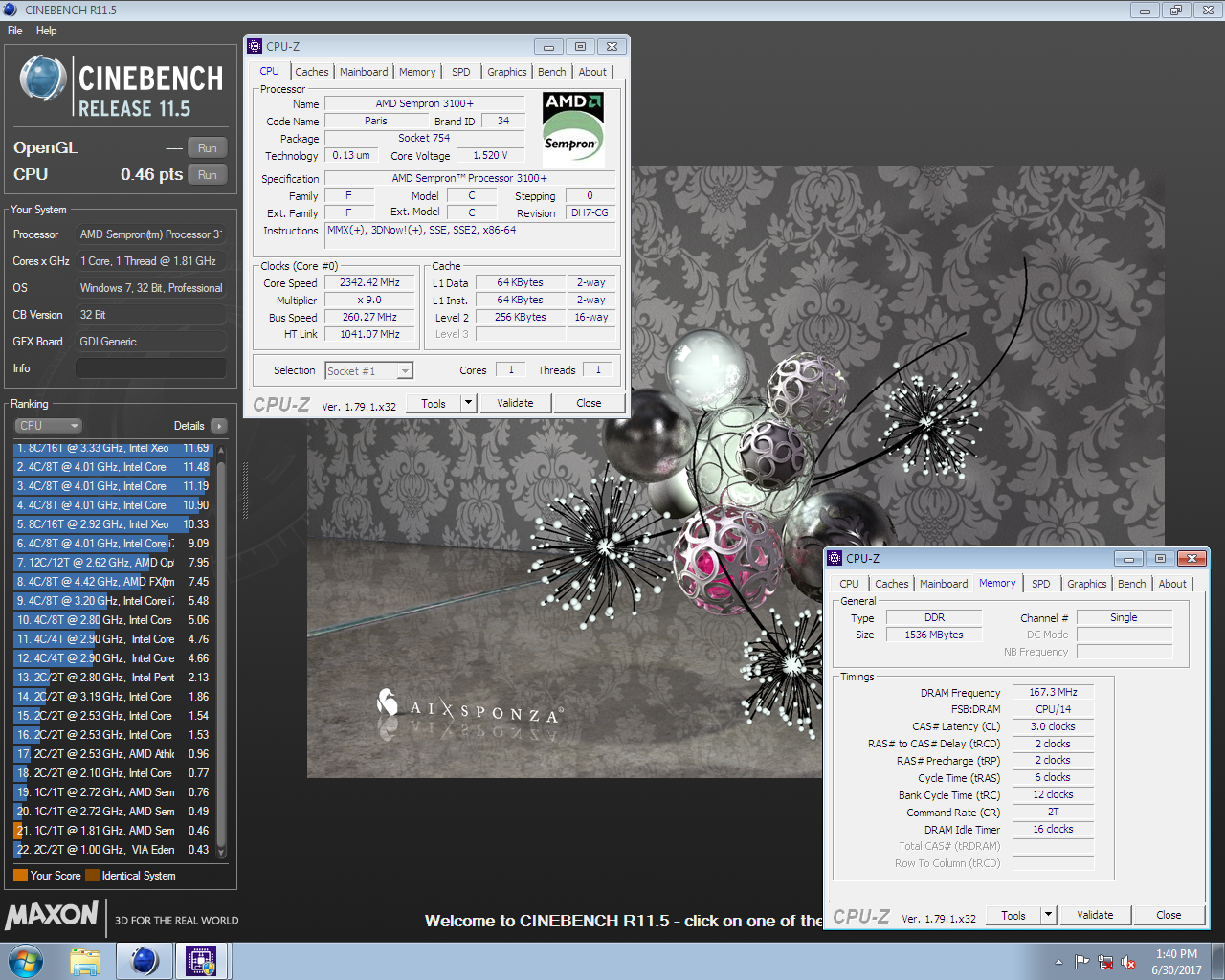
Task: Click the Your Score orange legend swatch
Action: tap(20, 876)
